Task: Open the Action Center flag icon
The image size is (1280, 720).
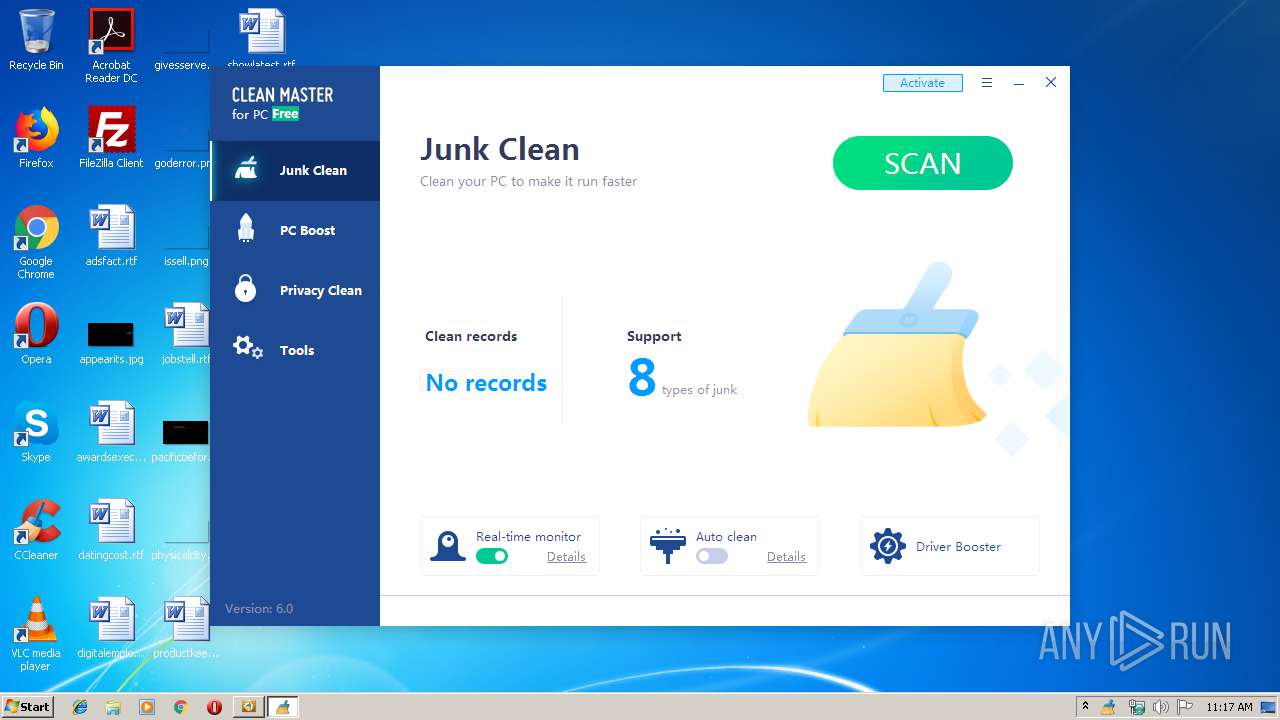Action: (x=1184, y=707)
